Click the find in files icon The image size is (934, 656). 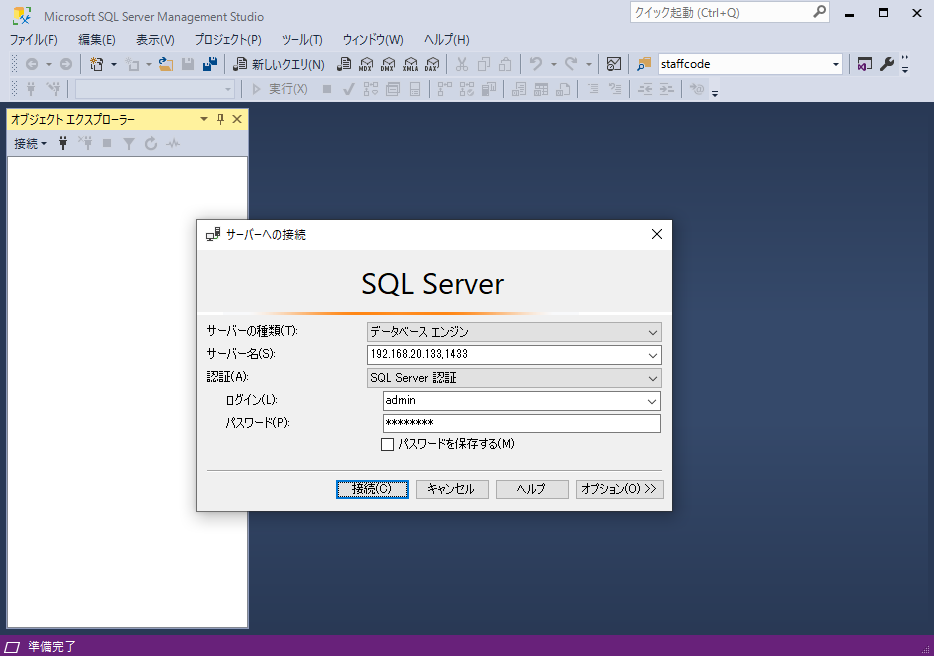click(x=644, y=64)
